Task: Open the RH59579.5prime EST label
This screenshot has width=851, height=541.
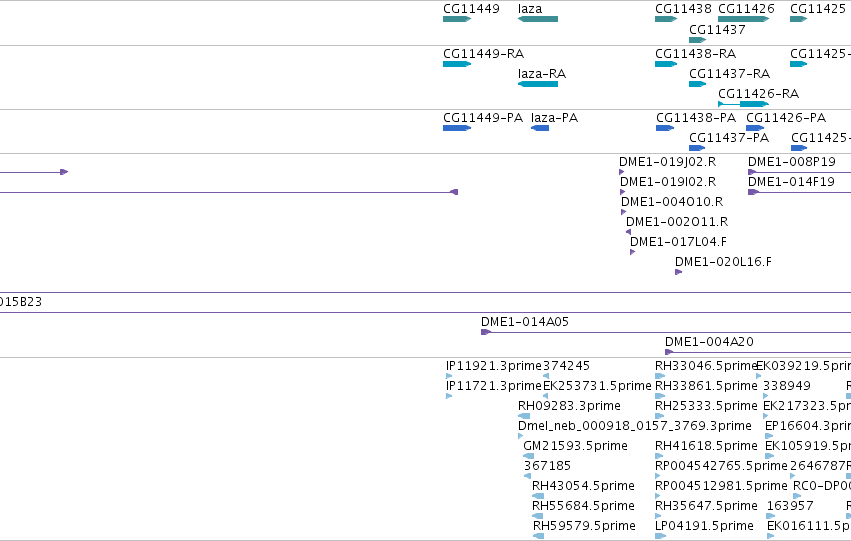Action: click(x=584, y=526)
